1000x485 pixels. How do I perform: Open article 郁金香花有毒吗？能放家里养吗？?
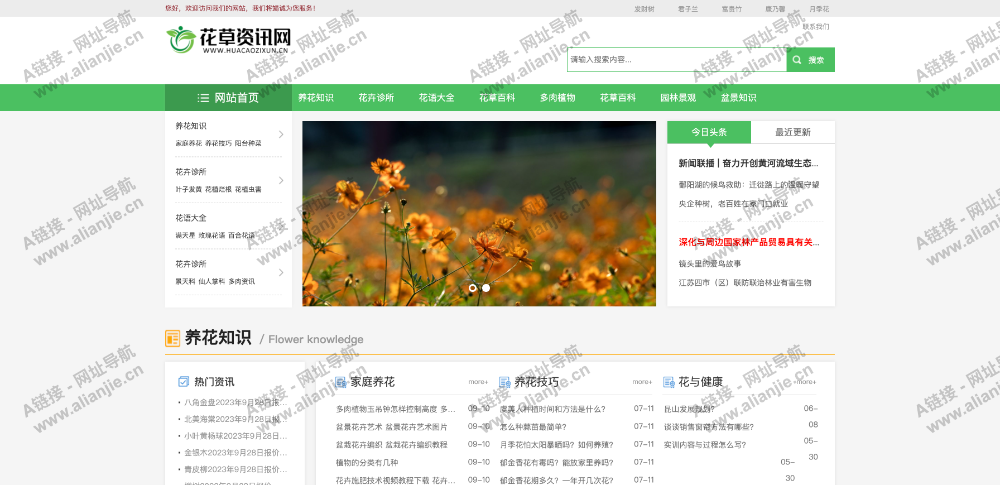tap(557, 463)
